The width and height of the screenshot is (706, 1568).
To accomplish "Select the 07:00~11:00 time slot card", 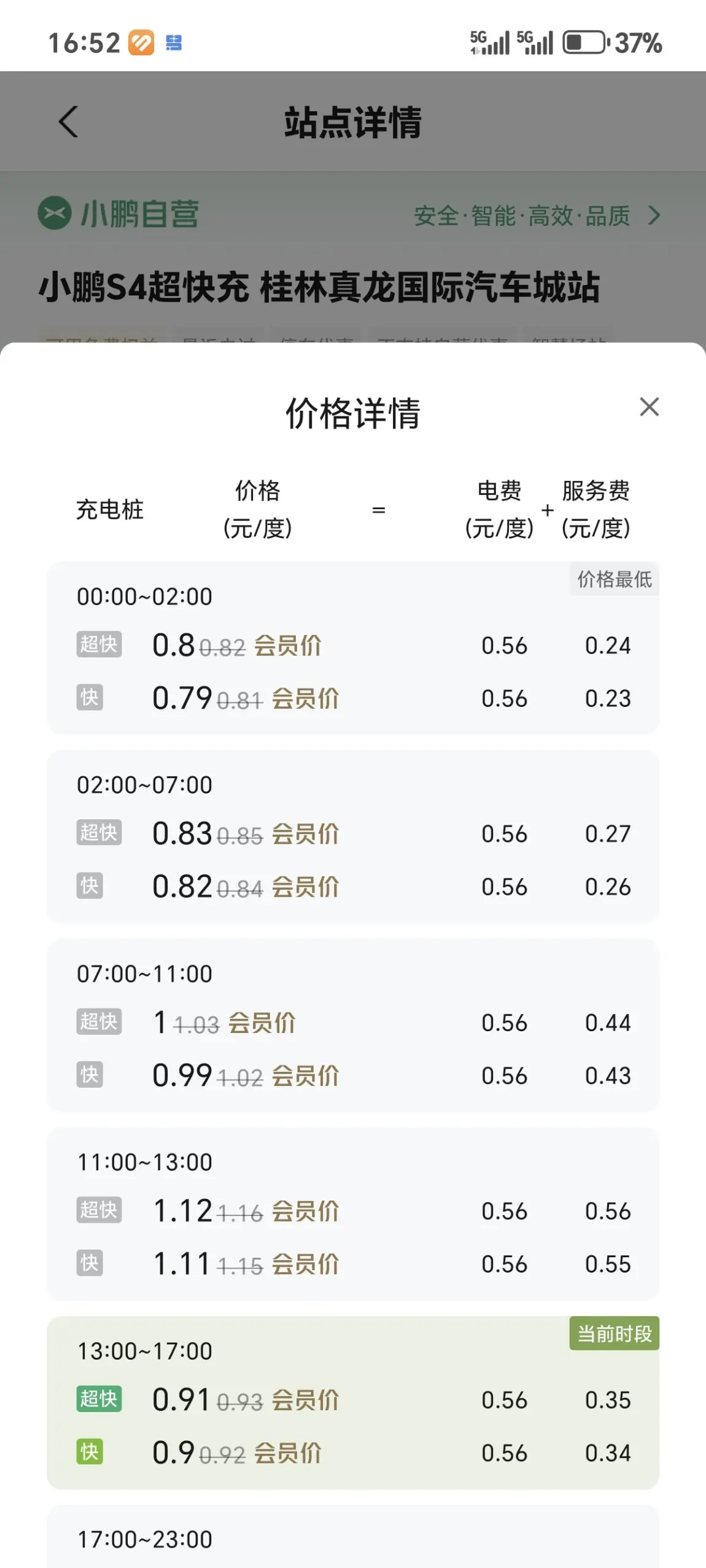I will click(x=353, y=1025).
